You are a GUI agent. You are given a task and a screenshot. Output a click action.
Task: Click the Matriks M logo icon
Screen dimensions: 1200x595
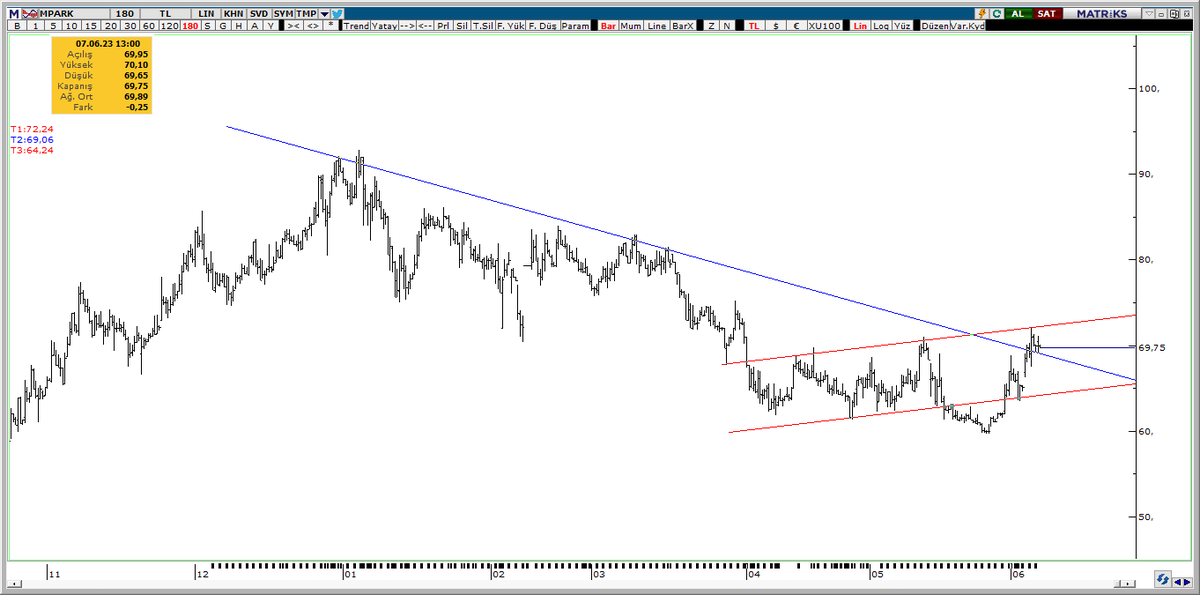[x=14, y=13]
